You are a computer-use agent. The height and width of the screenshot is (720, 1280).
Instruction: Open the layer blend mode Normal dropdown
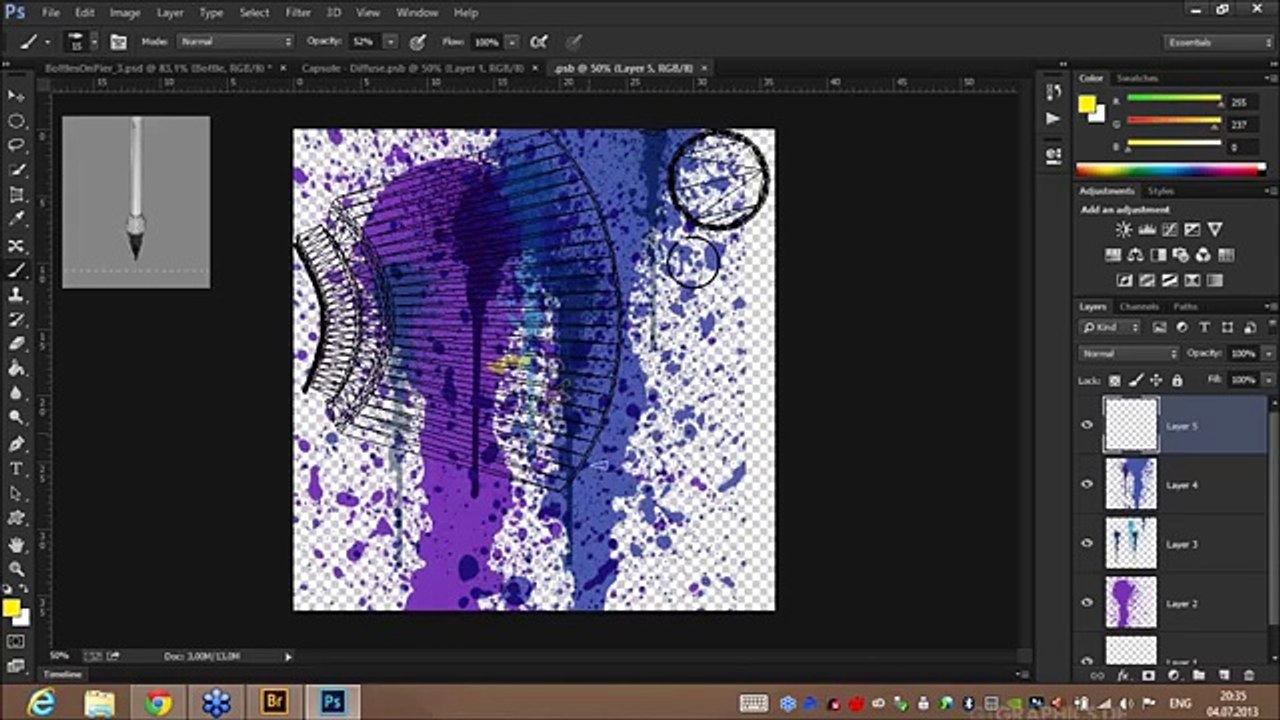1130,353
